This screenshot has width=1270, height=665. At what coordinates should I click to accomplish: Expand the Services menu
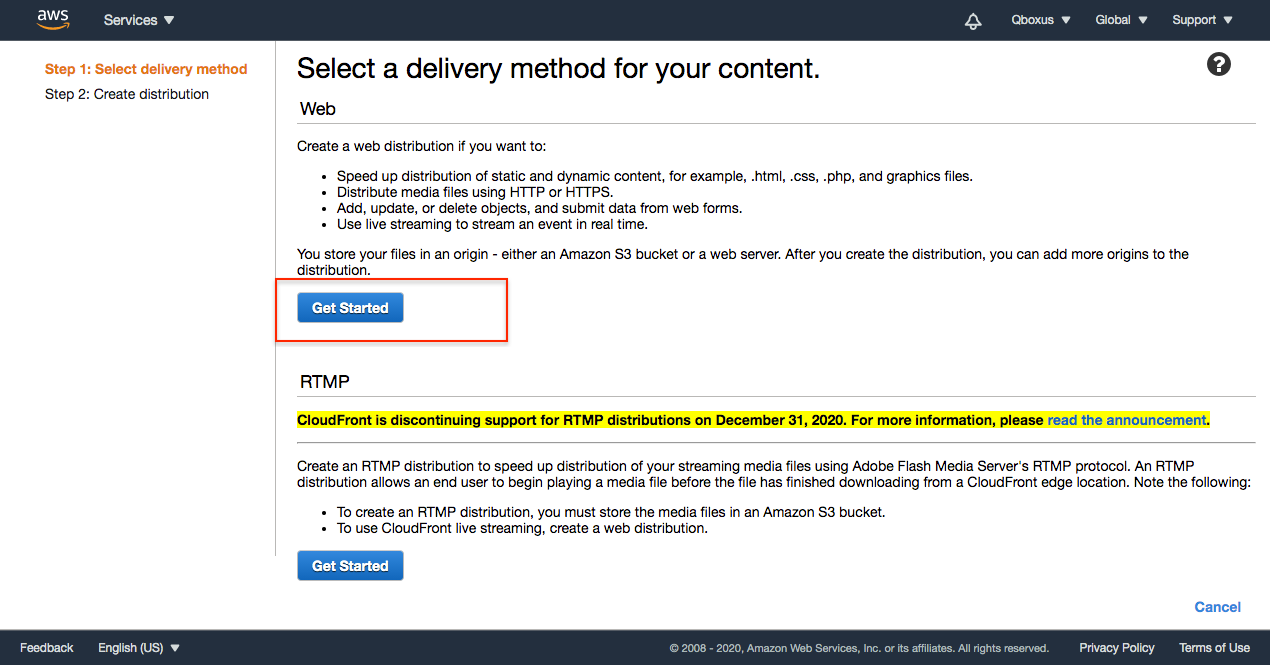coord(139,20)
